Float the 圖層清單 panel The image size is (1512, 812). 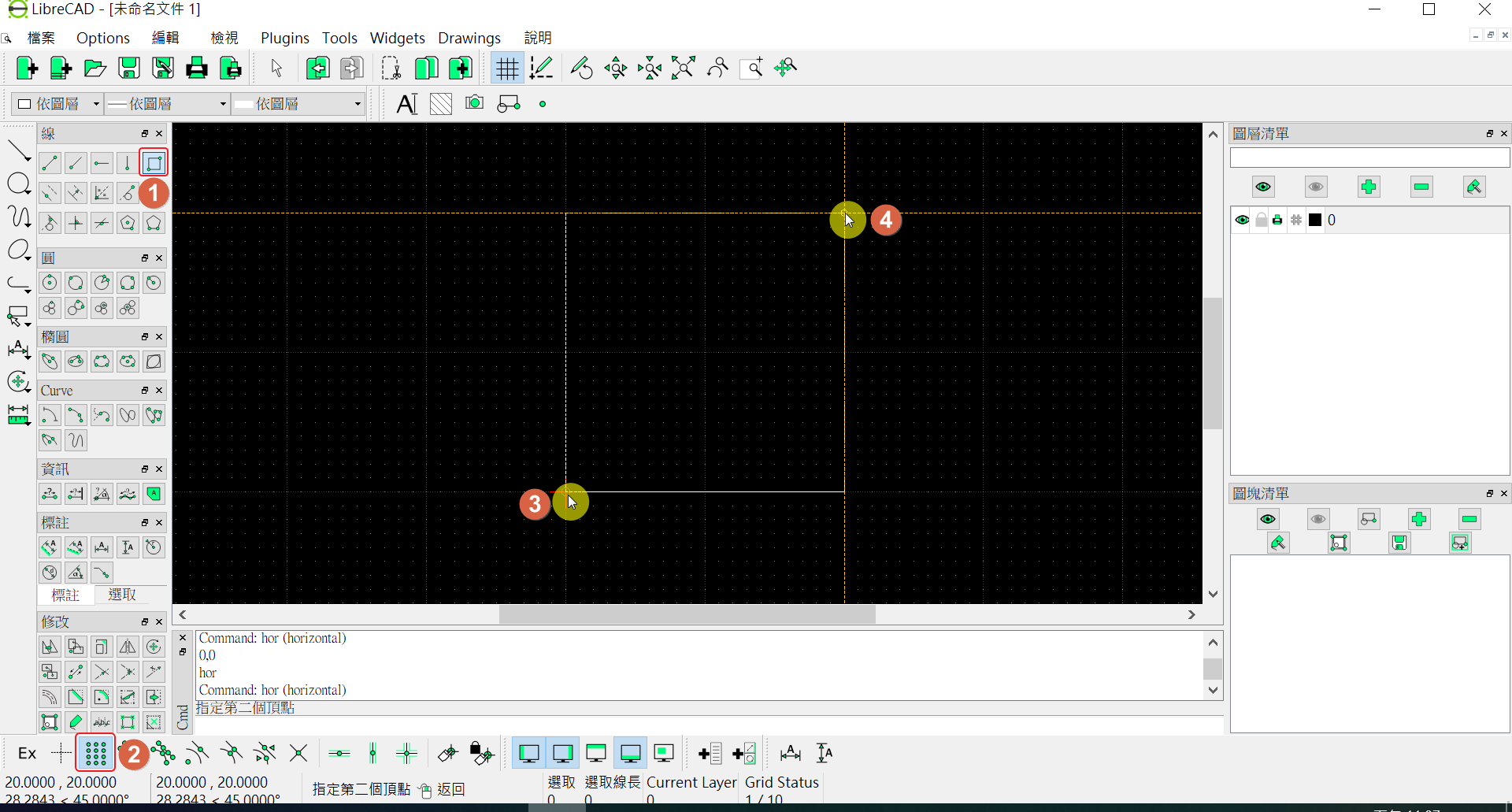(1490, 134)
